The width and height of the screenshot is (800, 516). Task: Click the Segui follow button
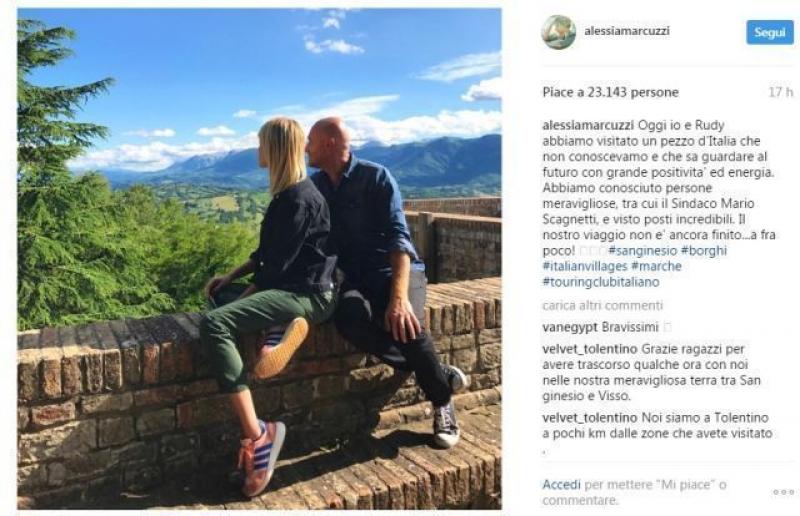(x=769, y=32)
